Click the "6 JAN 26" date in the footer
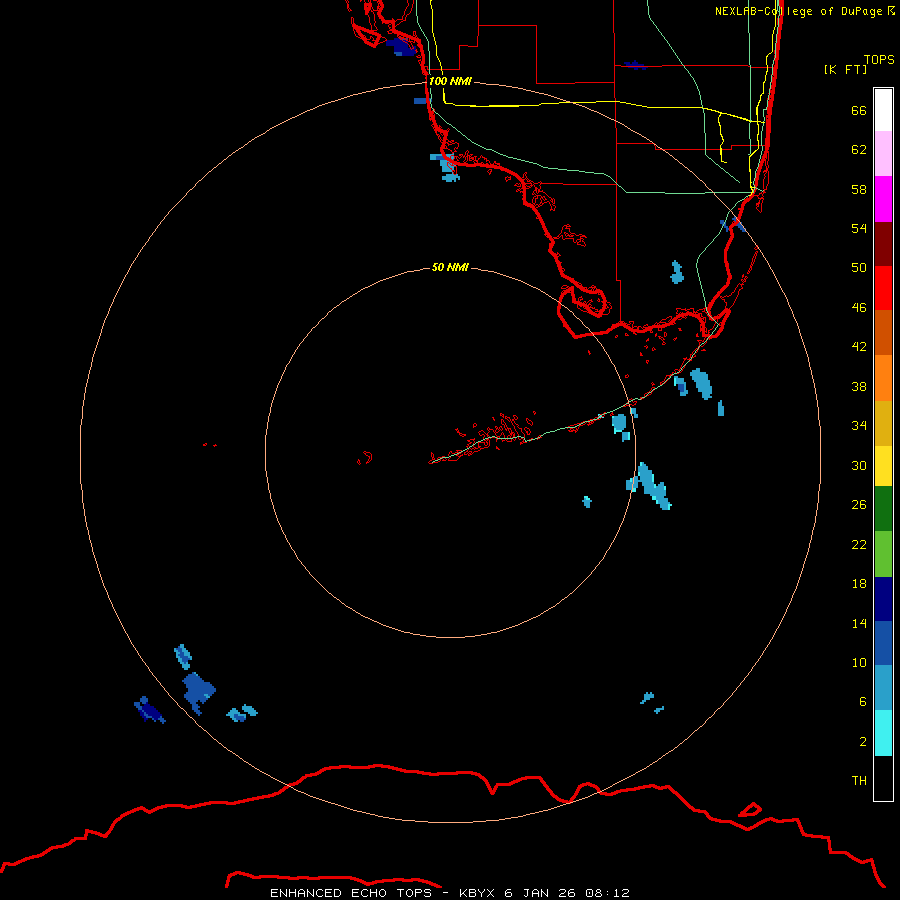The width and height of the screenshot is (900, 900). point(540,893)
